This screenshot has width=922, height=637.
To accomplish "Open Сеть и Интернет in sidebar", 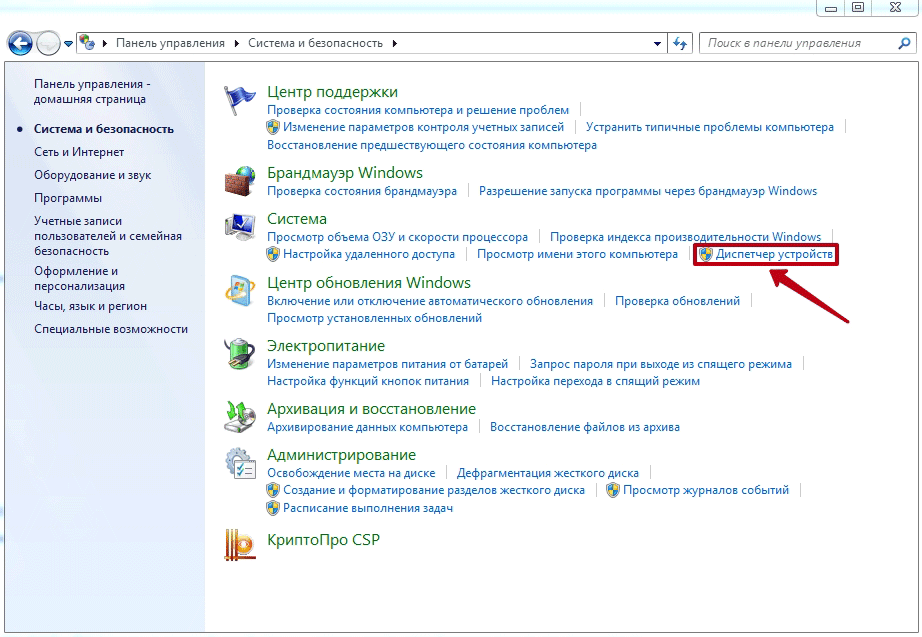I will click(x=79, y=152).
